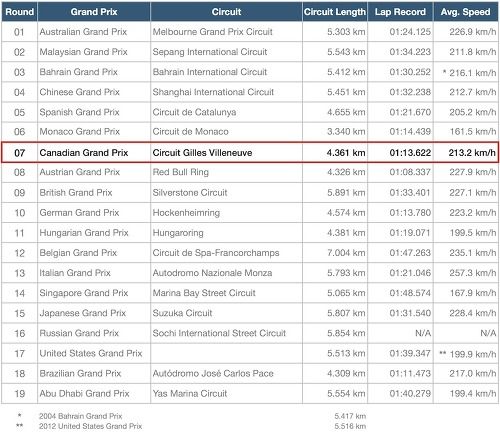Click round number 19
This screenshot has width=500, height=432.
click(20, 393)
